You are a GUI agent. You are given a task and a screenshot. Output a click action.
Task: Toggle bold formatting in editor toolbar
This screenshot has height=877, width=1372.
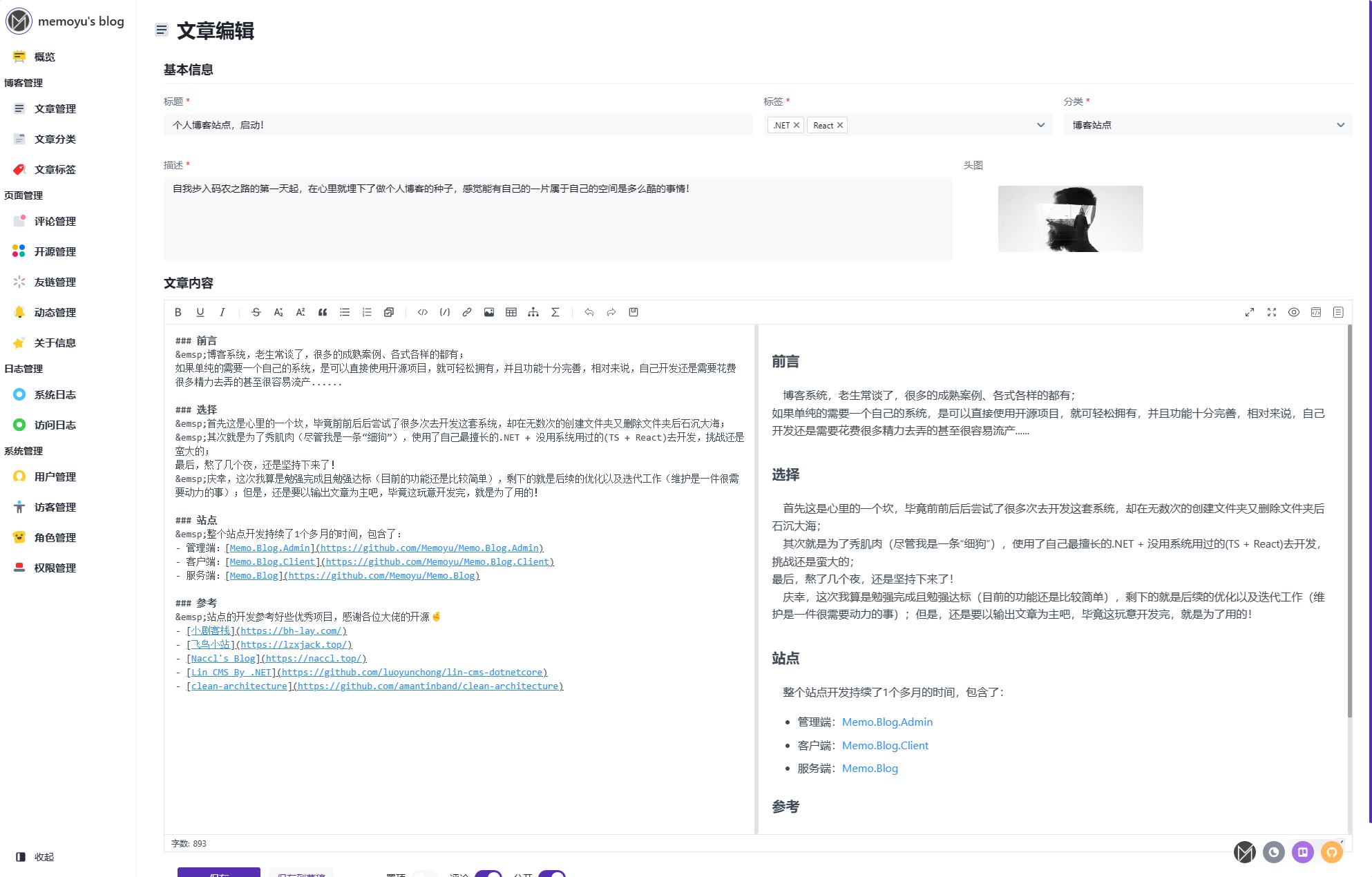[x=178, y=312]
